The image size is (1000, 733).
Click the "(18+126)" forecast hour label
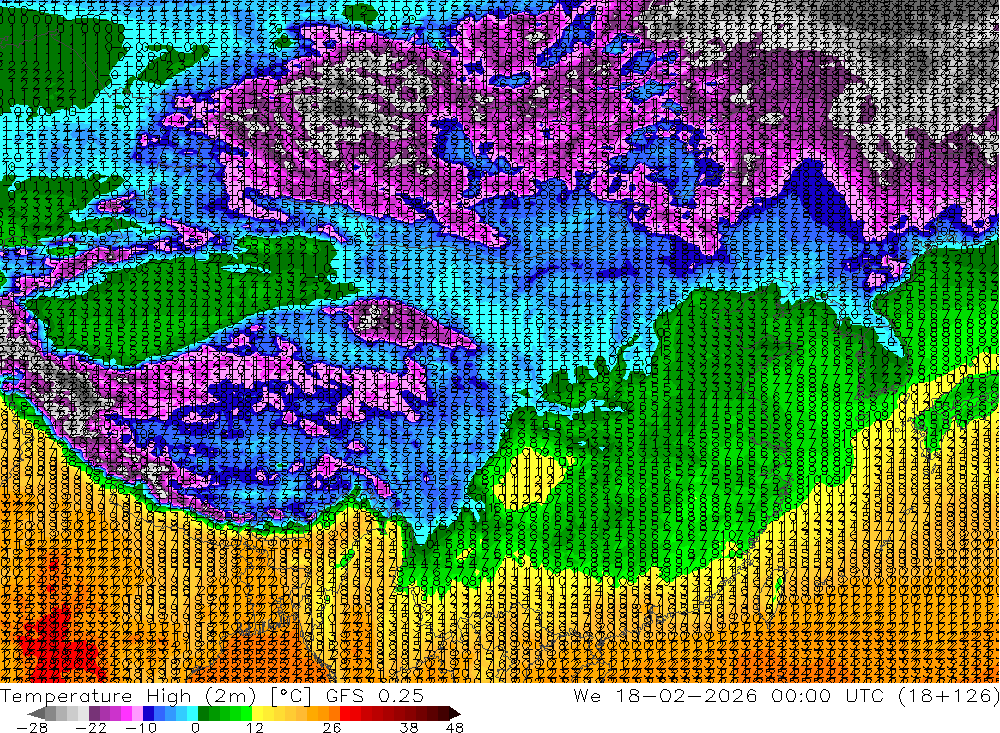pyautogui.click(x=948, y=695)
